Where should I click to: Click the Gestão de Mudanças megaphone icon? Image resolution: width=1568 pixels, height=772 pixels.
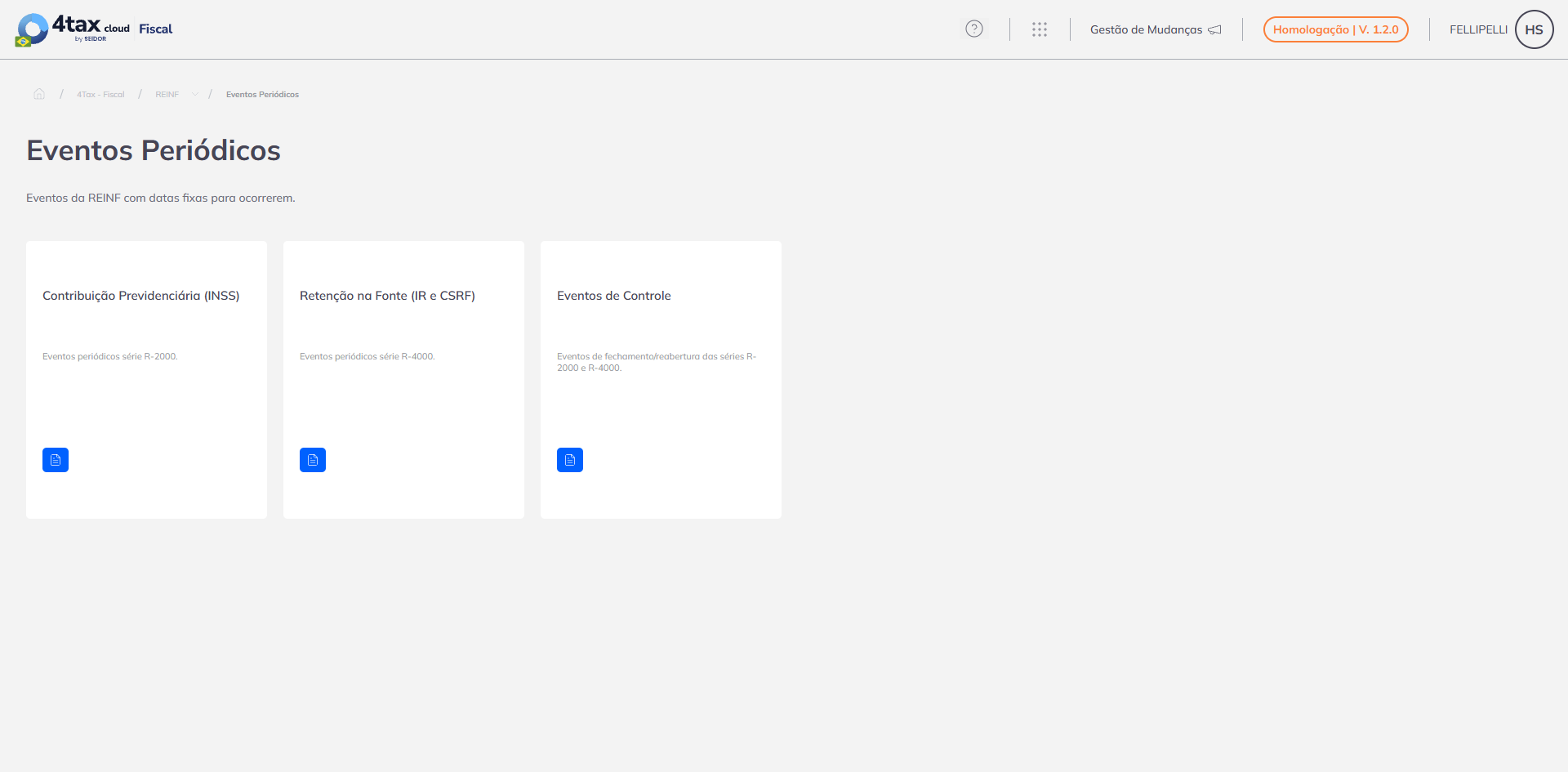click(x=1215, y=29)
